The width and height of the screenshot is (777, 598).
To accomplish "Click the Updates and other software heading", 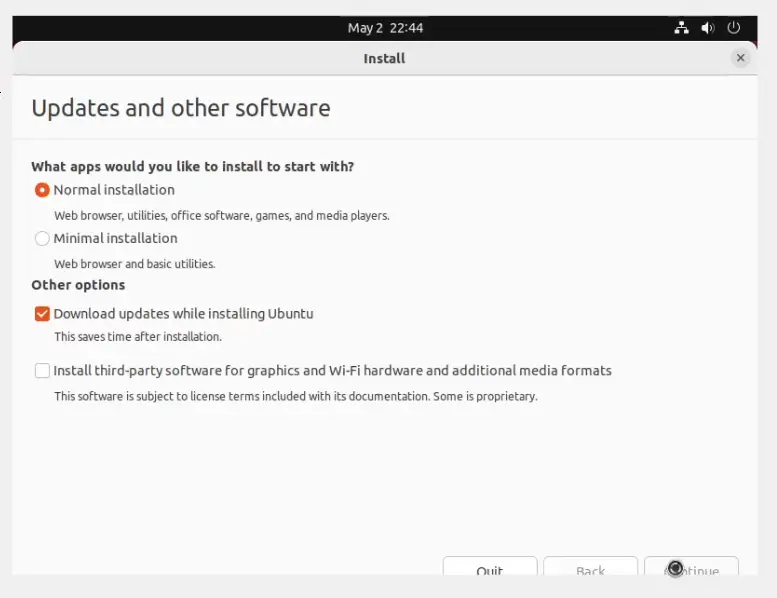I will (x=181, y=108).
